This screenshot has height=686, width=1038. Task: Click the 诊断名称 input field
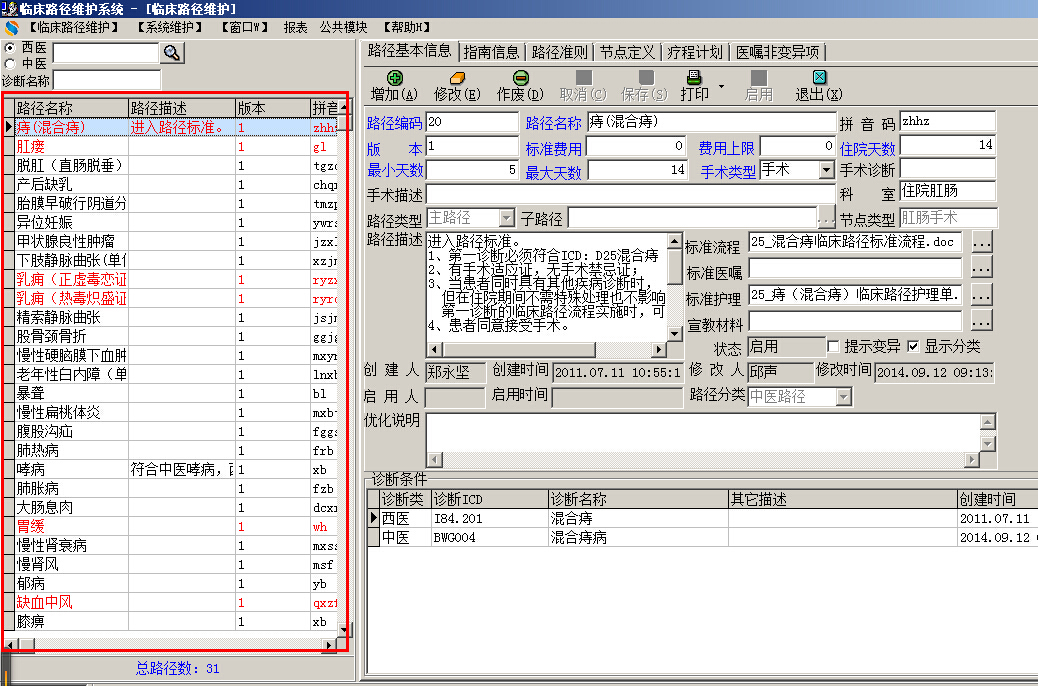coord(107,80)
